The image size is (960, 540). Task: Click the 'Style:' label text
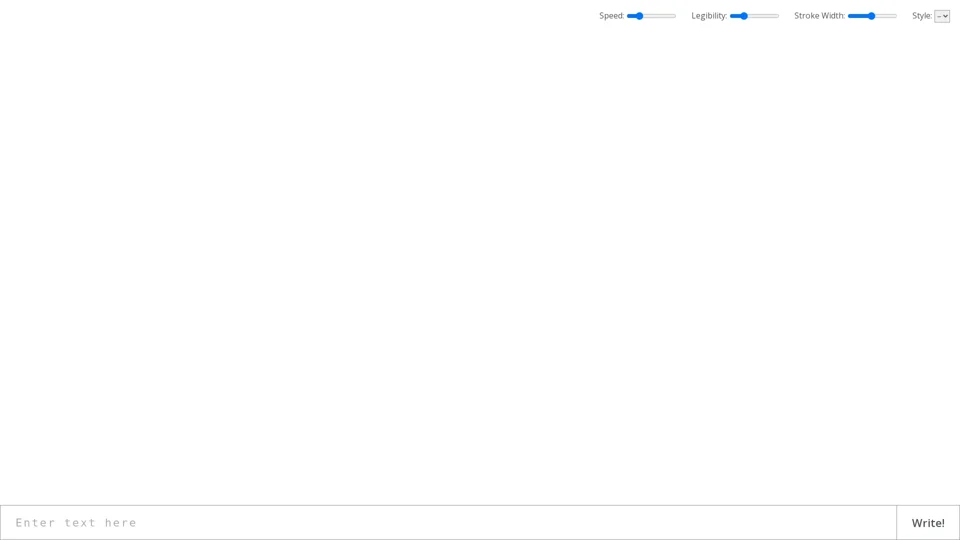tap(921, 16)
